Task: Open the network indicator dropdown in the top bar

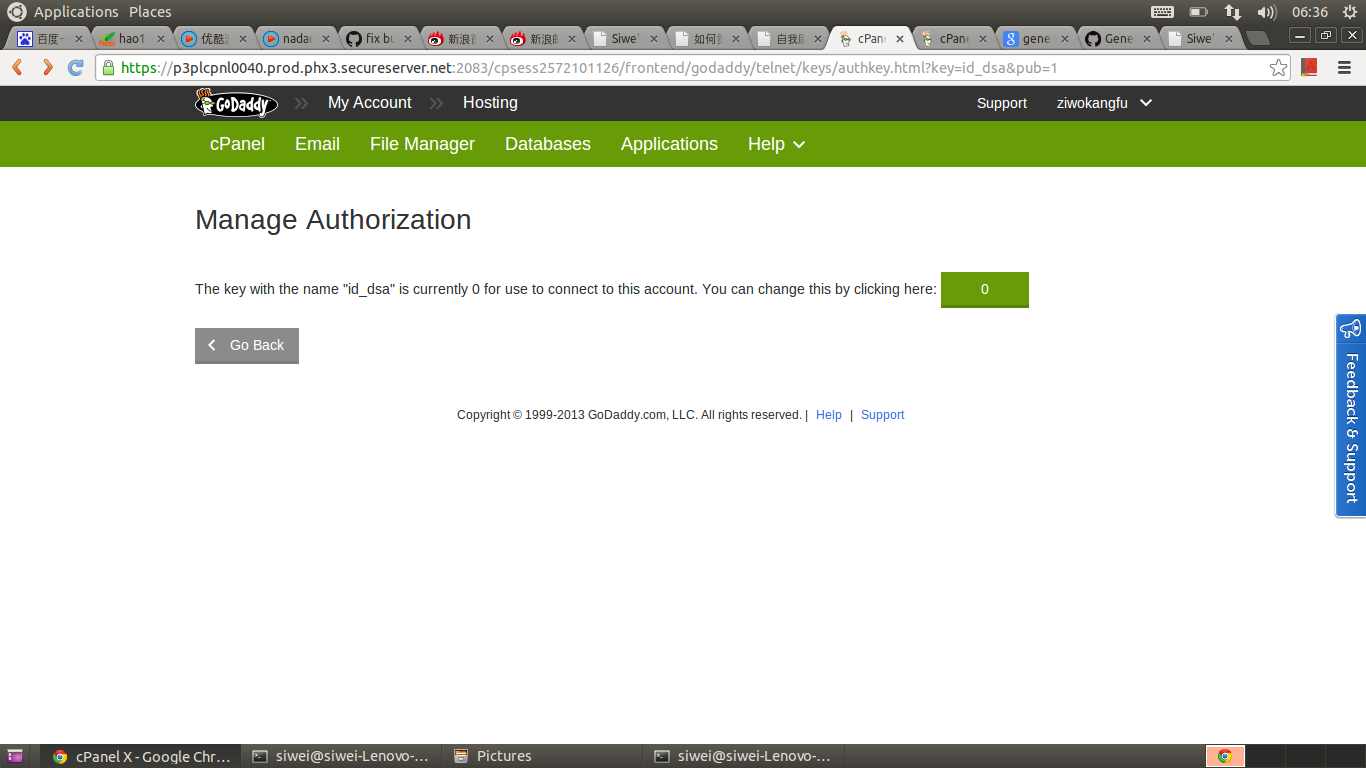Action: point(1232,12)
